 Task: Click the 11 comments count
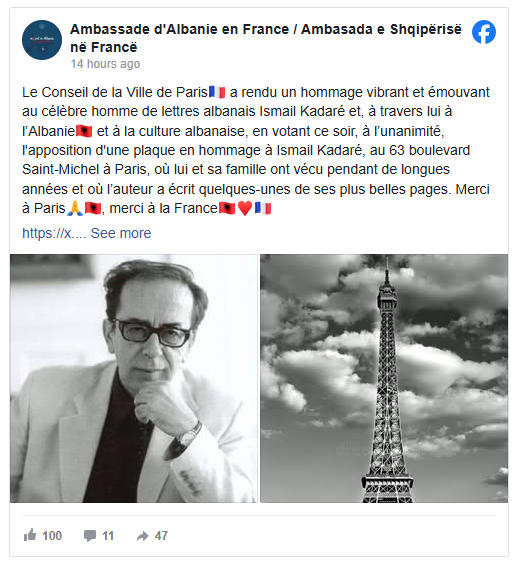point(108,536)
